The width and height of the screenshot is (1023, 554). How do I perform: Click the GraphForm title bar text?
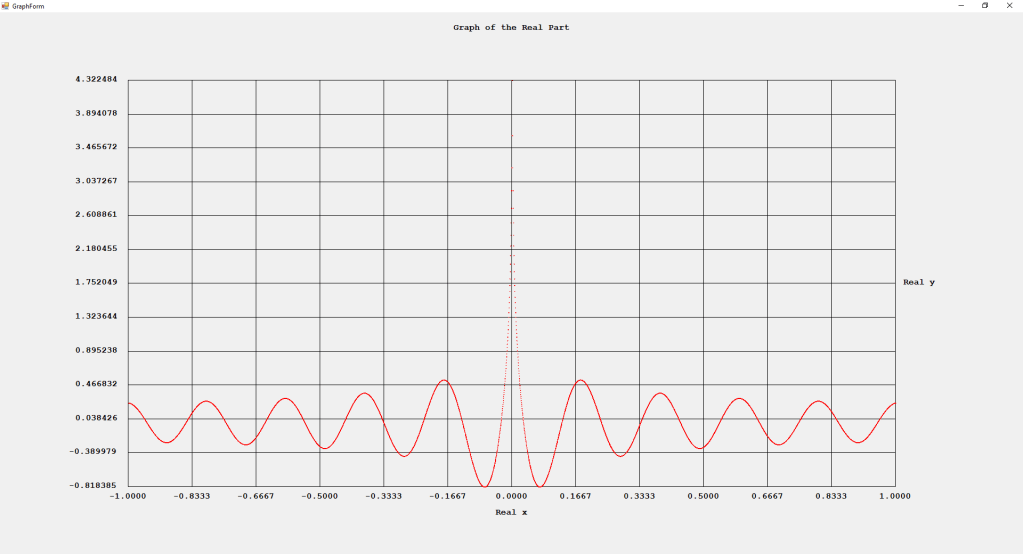tap(28, 6)
